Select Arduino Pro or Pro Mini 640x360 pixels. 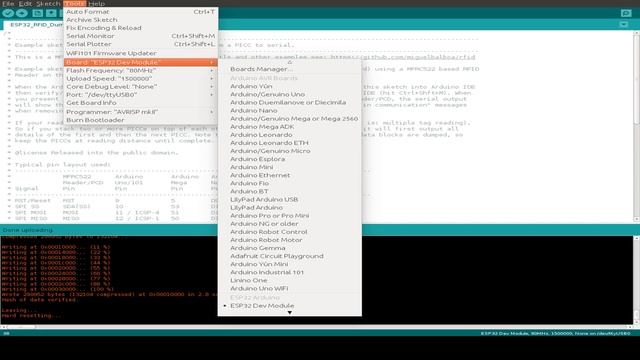tap(289, 216)
